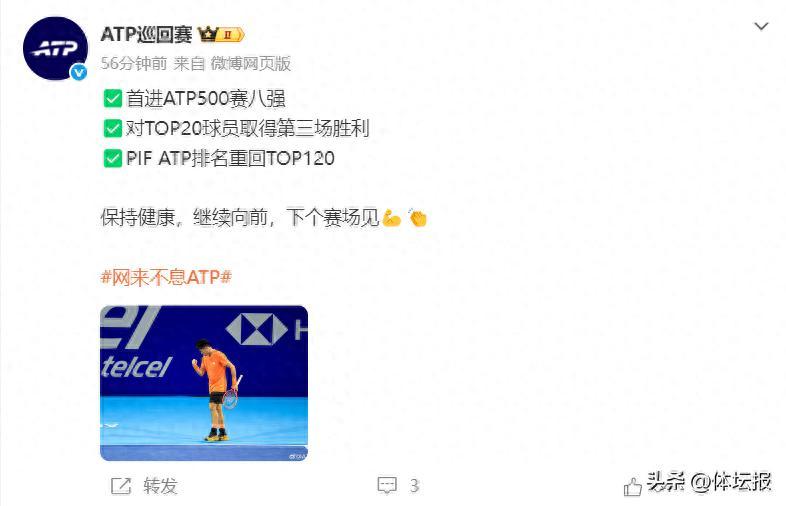Screen dimensions: 786x506
Task: Click the repost share arrow icon
Action: point(121,485)
